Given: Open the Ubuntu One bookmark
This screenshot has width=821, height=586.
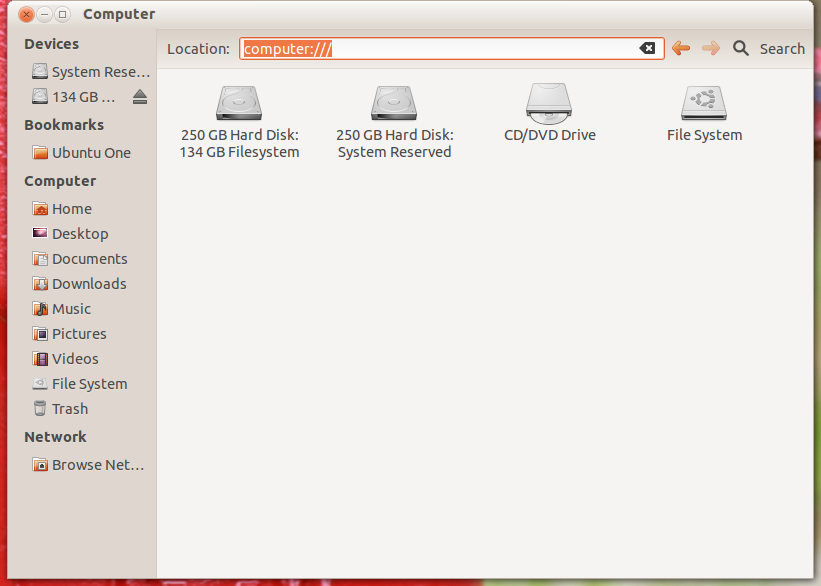Looking at the screenshot, I should [90, 153].
